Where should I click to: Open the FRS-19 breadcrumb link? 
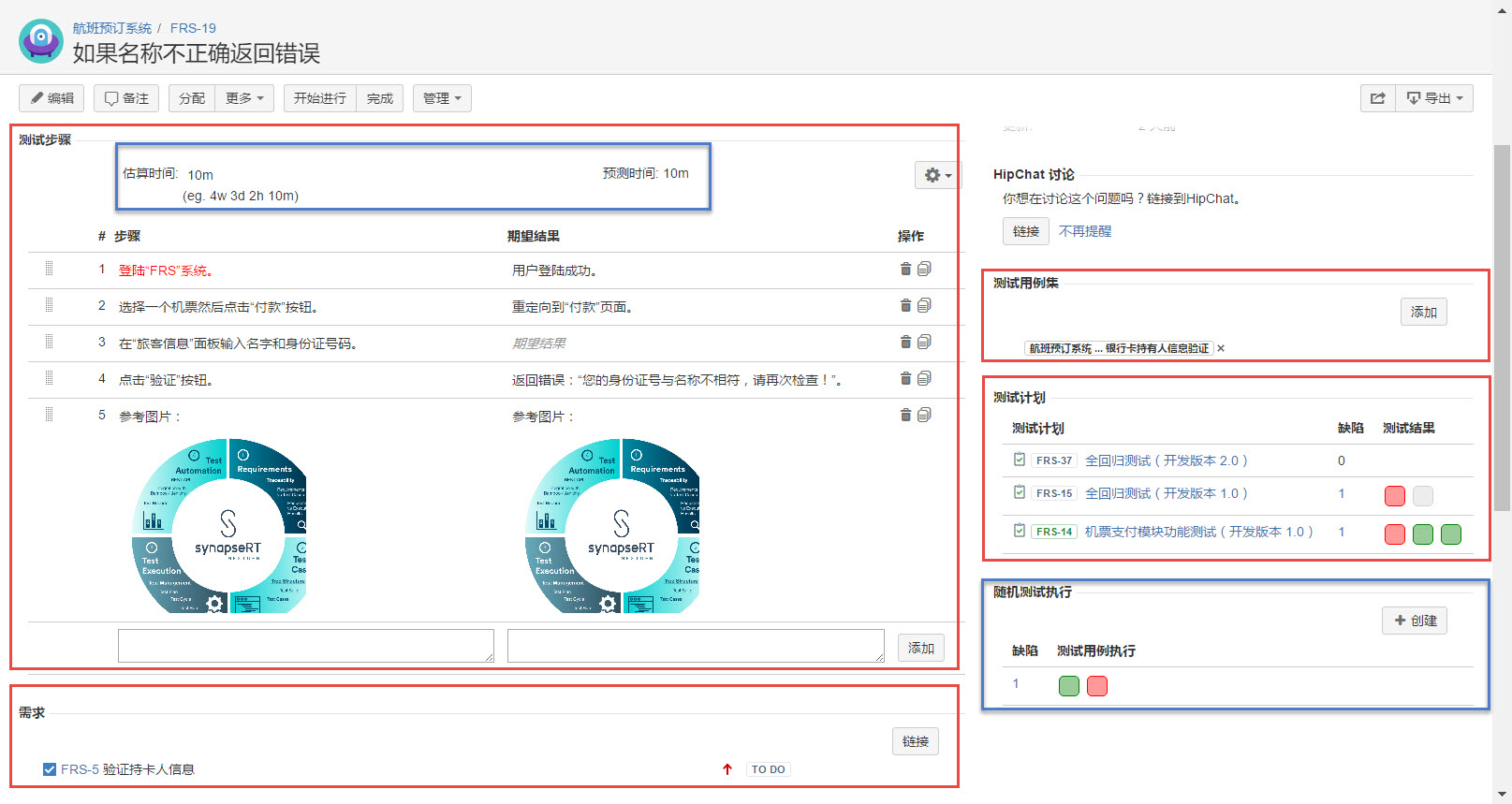pos(193,28)
